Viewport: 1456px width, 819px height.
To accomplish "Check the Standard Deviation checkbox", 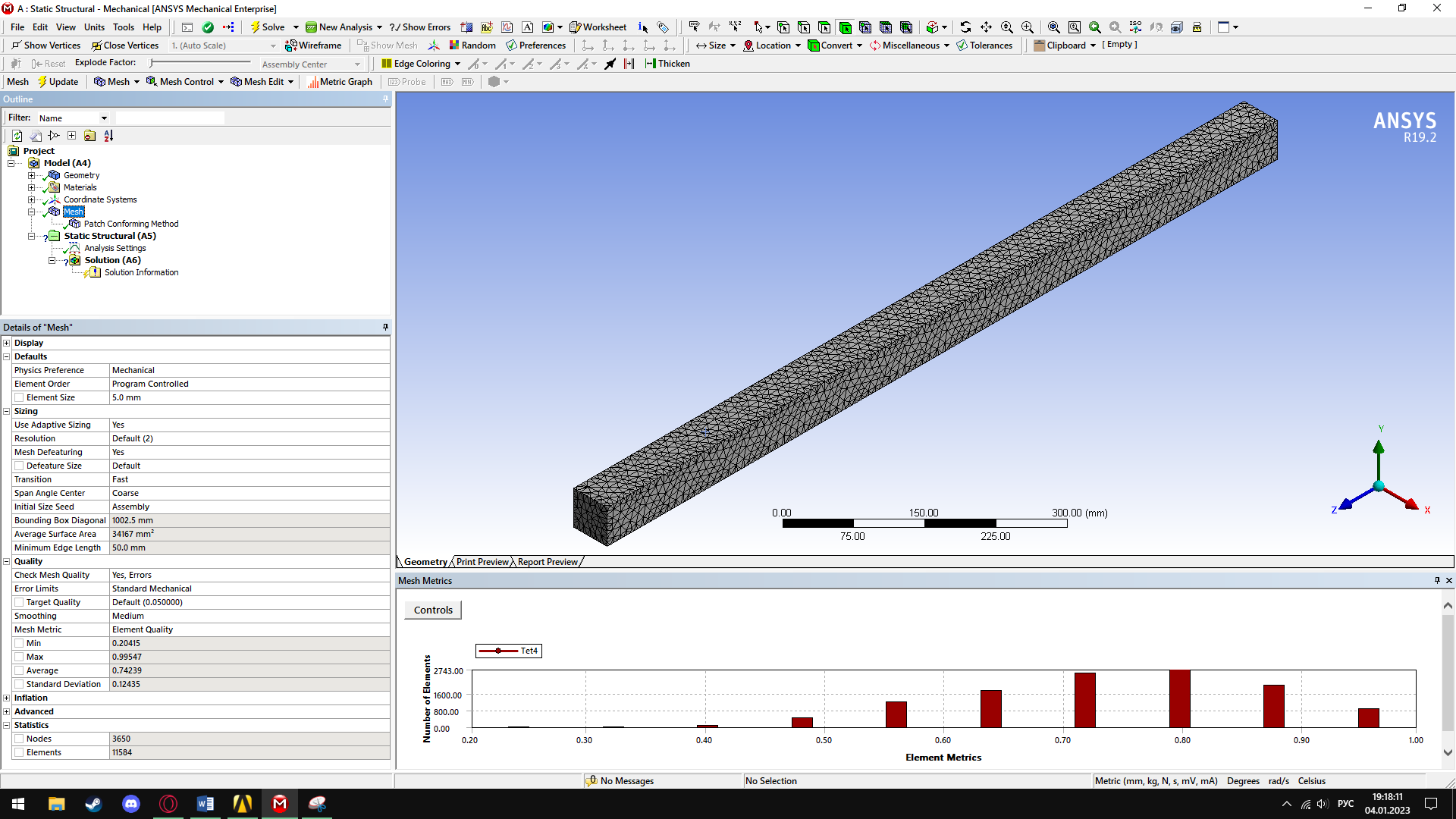I will coord(19,684).
